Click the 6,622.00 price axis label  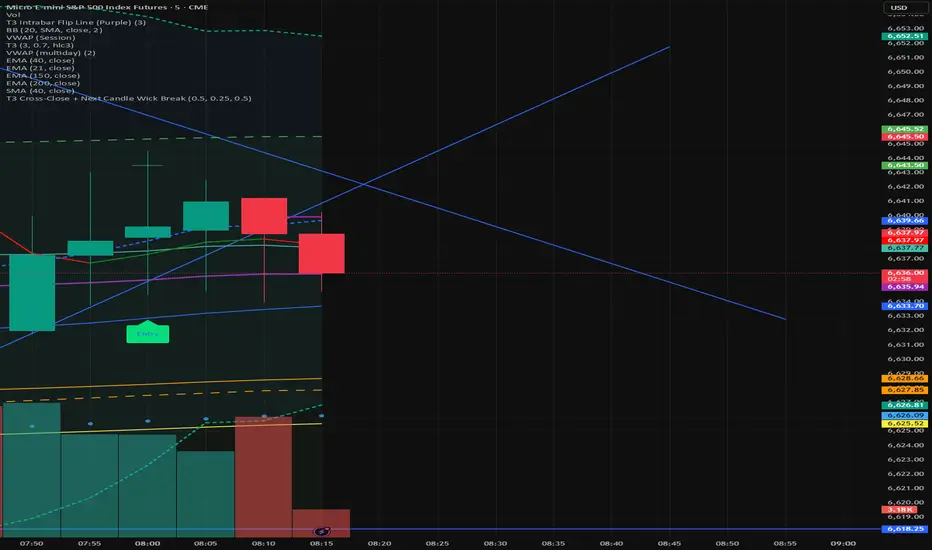905,474
